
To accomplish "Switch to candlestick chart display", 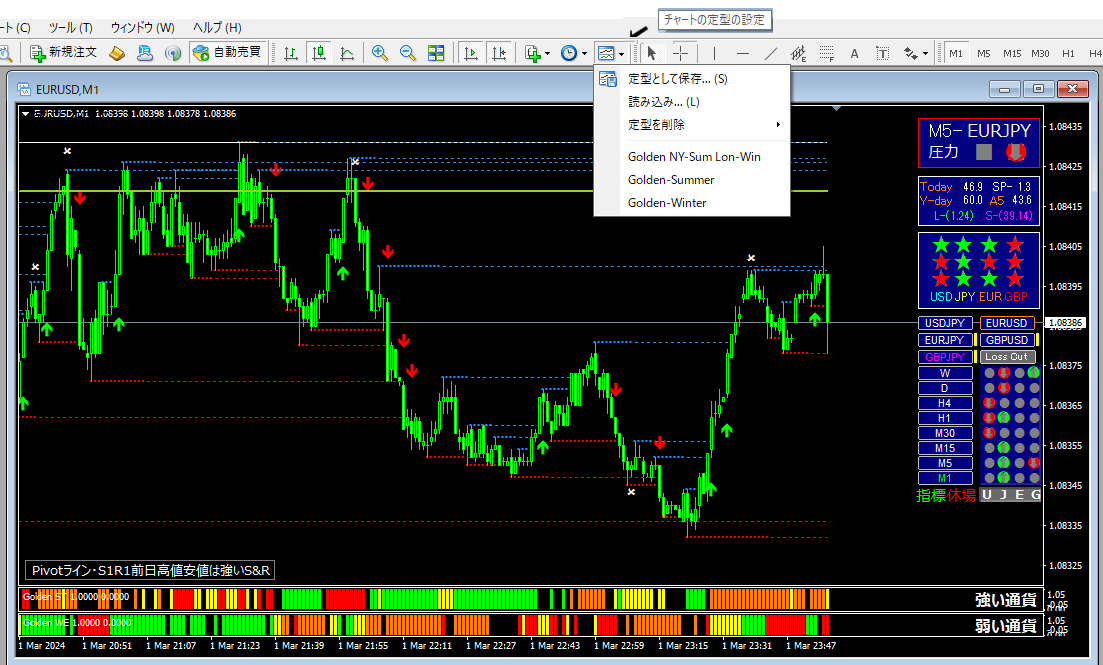I will pyautogui.click(x=319, y=53).
